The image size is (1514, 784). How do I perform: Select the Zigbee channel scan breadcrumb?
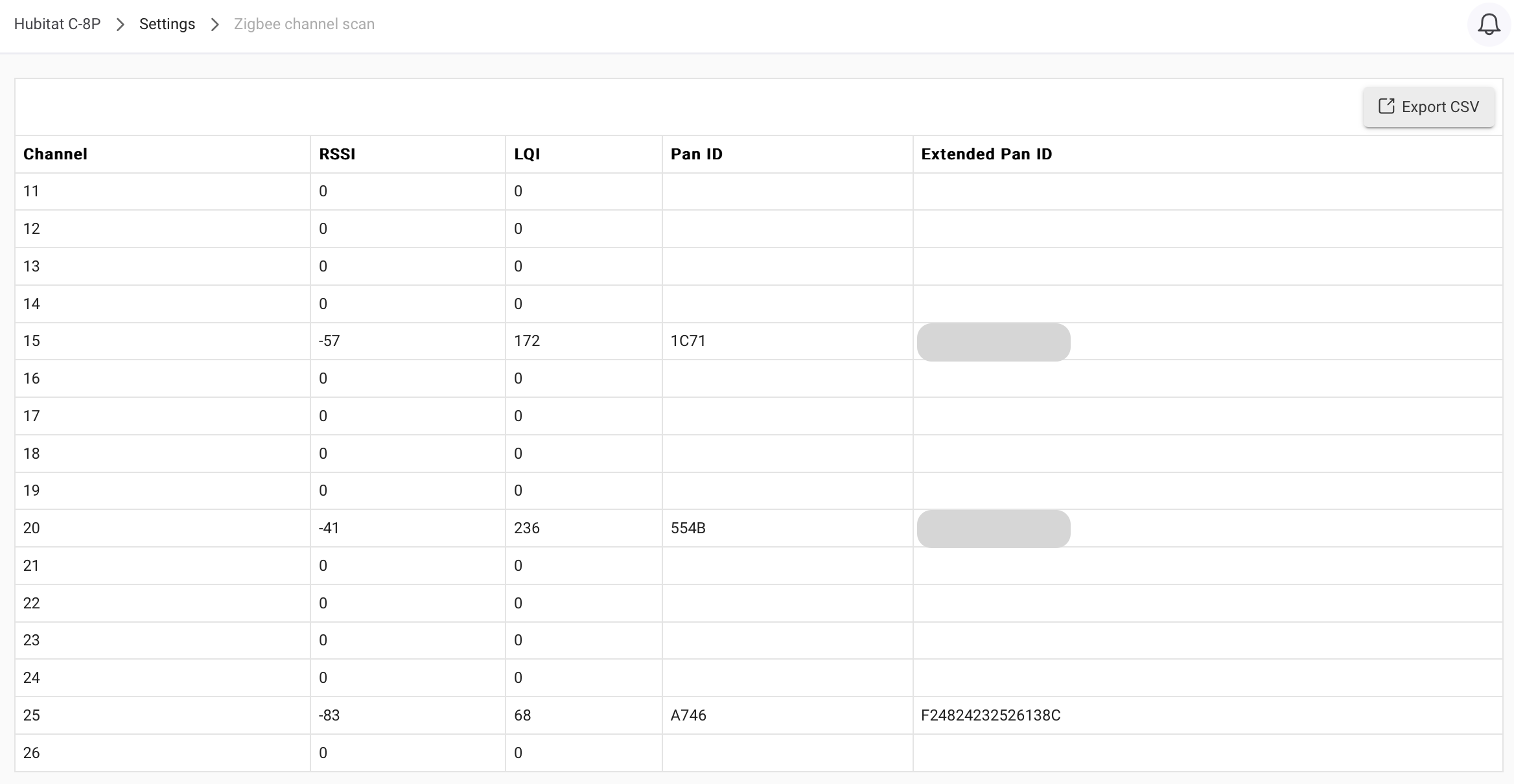click(304, 24)
